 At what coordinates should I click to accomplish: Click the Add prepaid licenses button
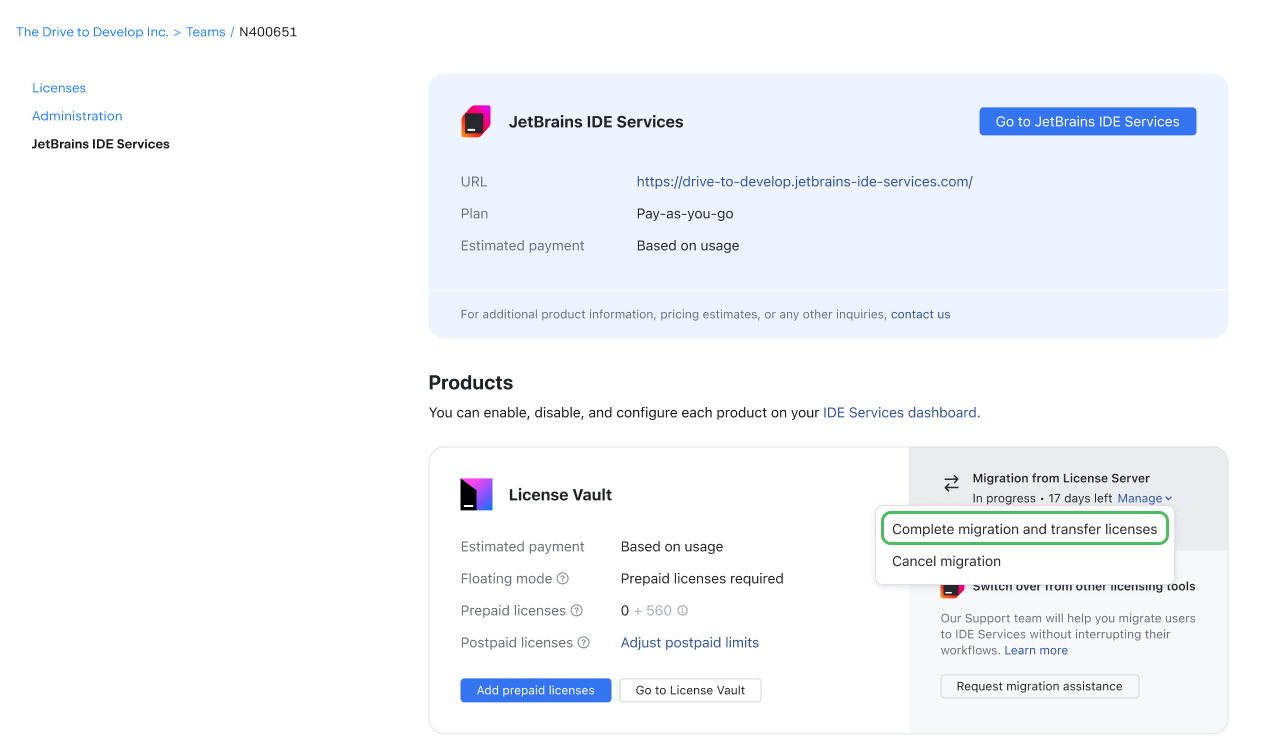(535, 690)
